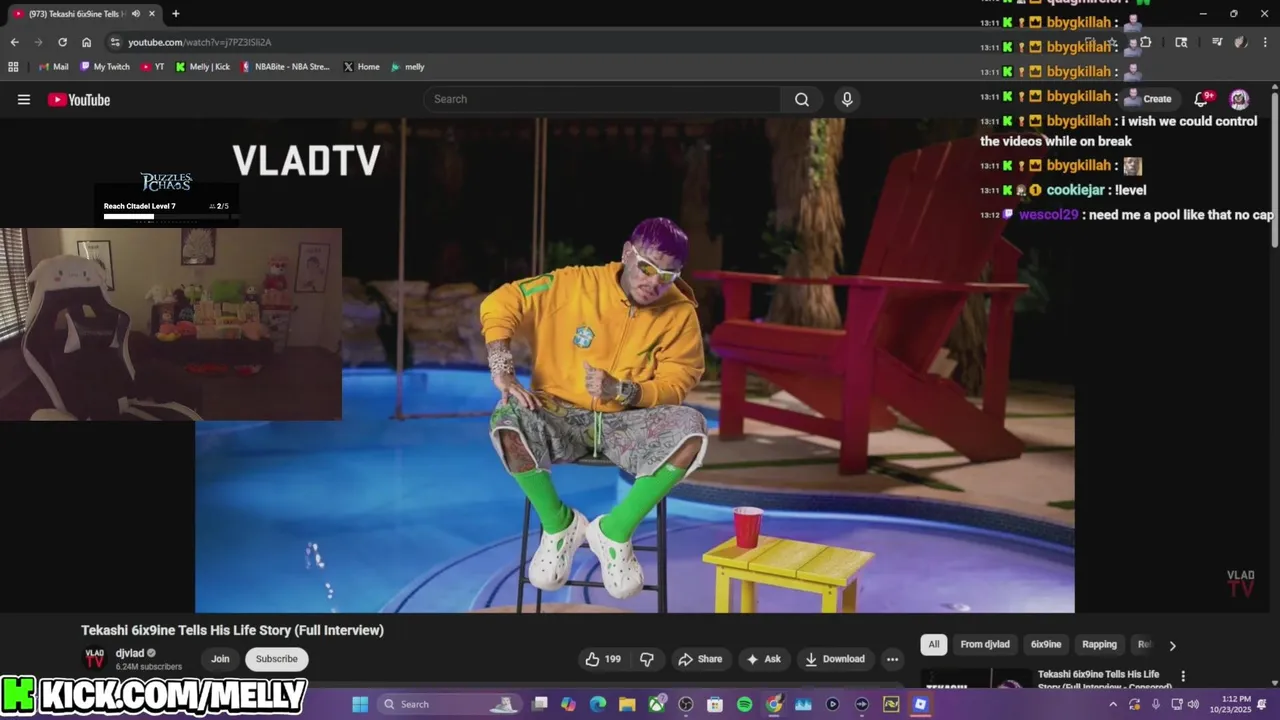This screenshot has width=1280, height=720.
Task: Click the Ask button below the video
Action: (x=763, y=659)
